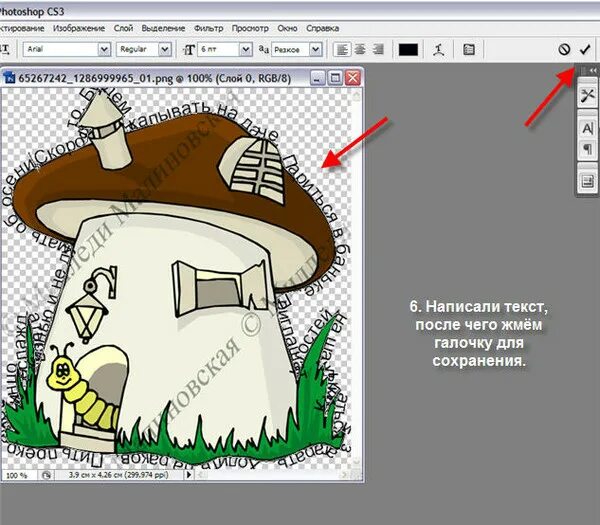The width and height of the screenshot is (600, 525).
Task: Open the Create warped text dialog
Action: tap(439, 50)
